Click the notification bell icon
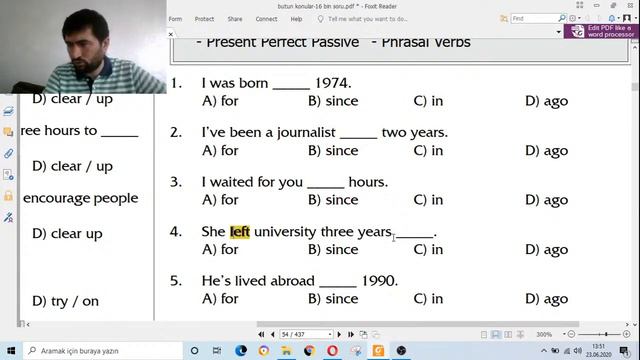 click(x=612, y=18)
